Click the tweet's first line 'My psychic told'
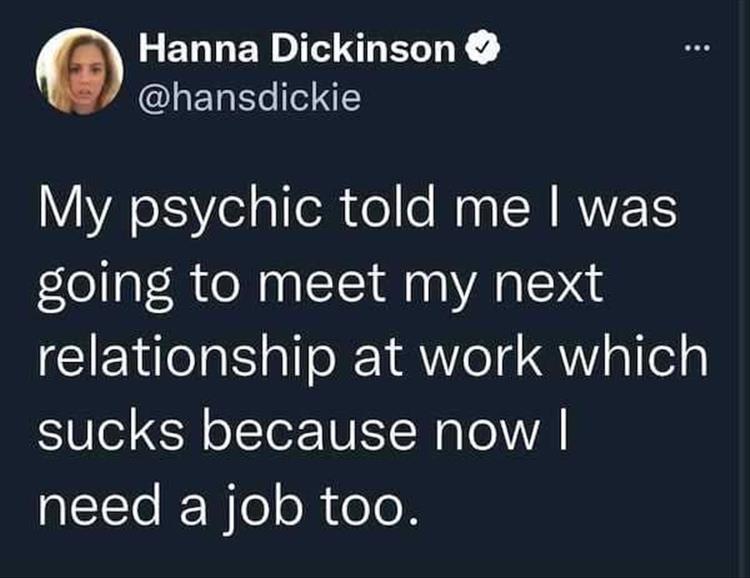The image size is (750, 578). tap(236, 211)
